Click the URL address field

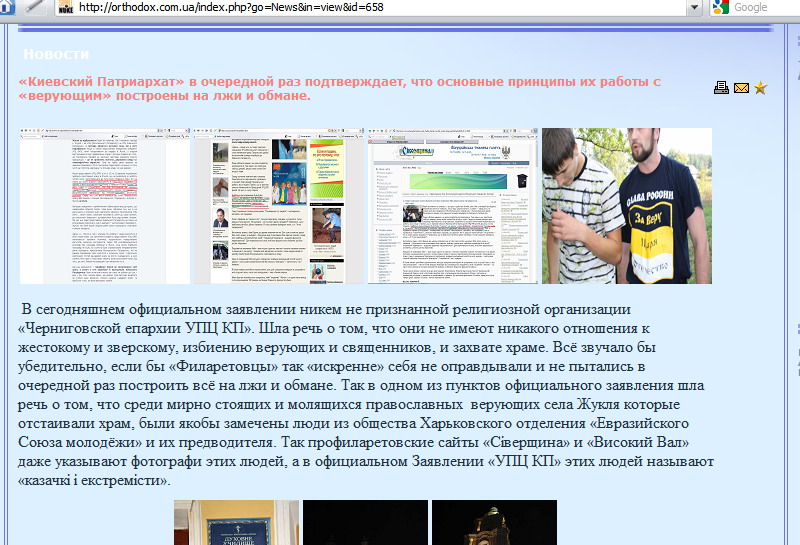coord(380,8)
